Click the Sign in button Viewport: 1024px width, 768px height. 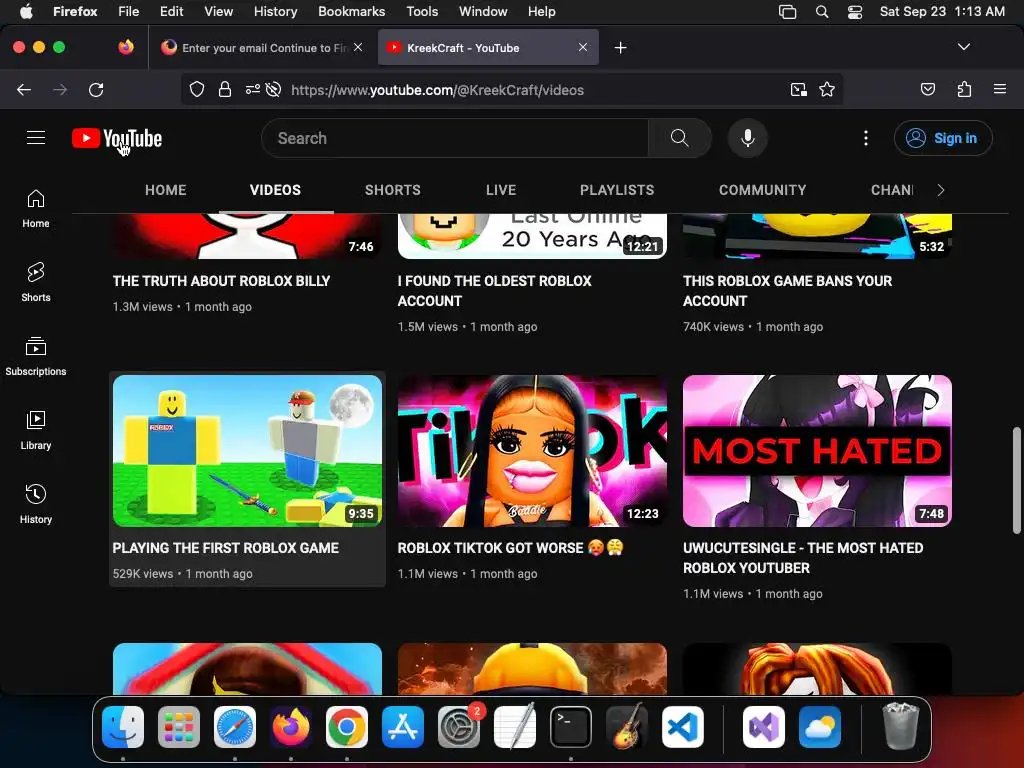(943, 138)
